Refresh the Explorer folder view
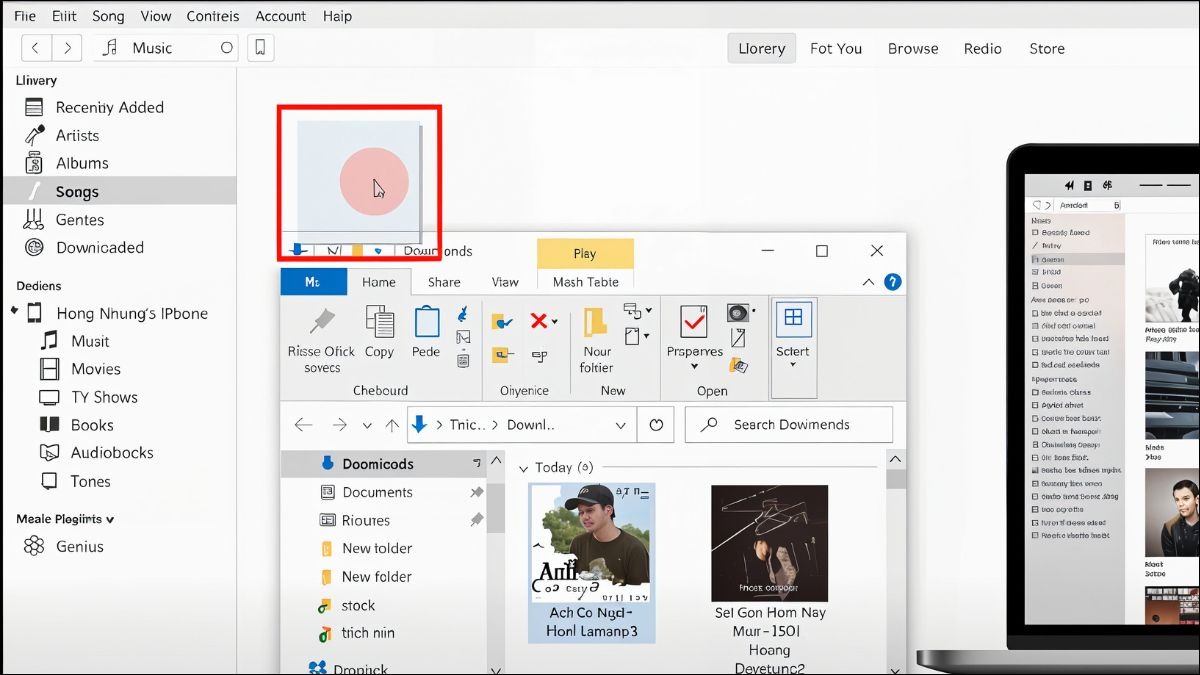 point(656,425)
